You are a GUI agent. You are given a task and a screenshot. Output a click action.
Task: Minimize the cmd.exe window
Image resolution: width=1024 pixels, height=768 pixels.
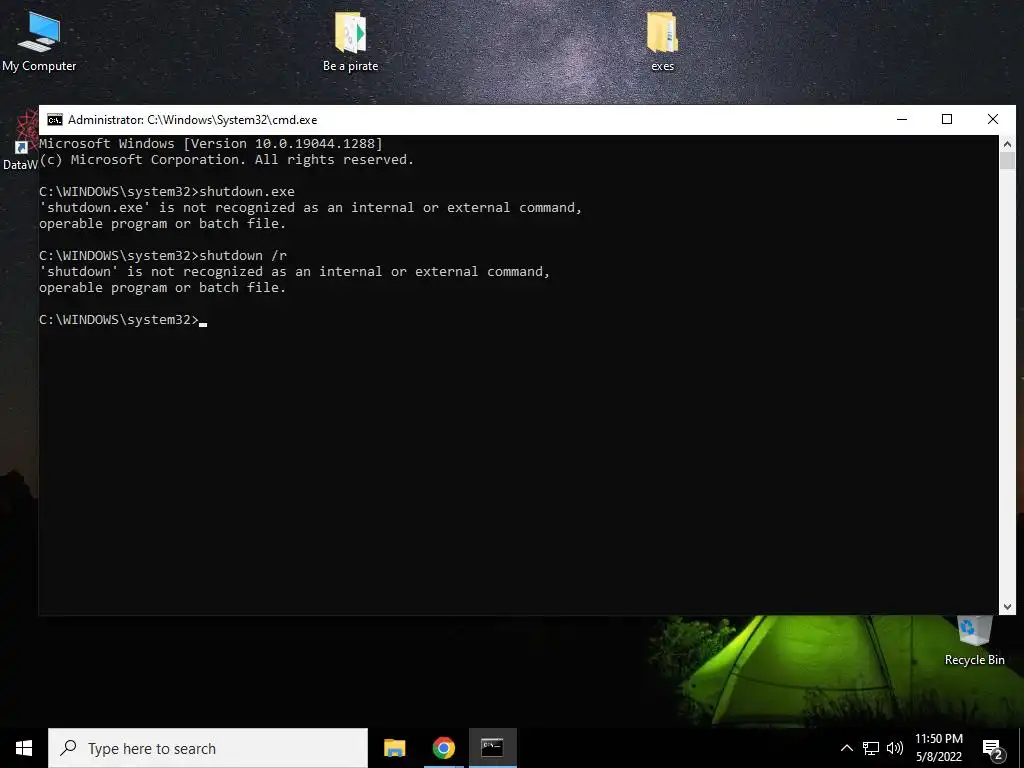coord(902,120)
